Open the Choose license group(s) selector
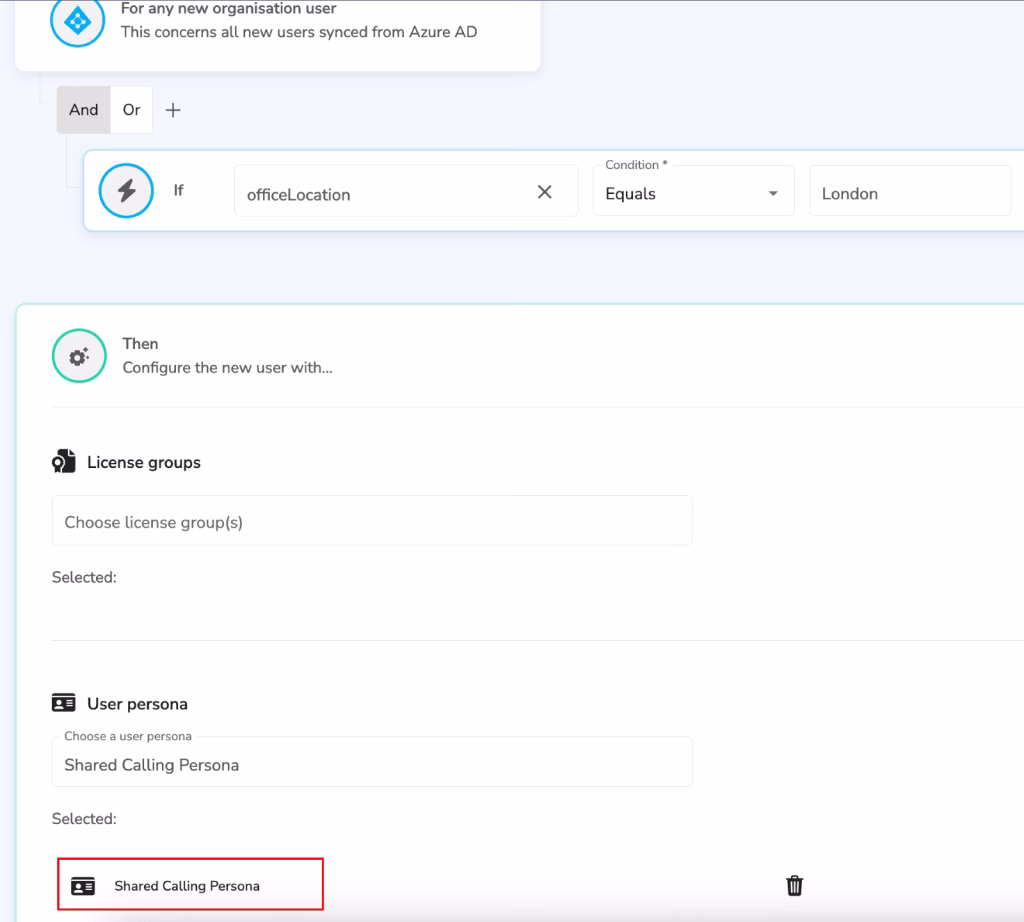 (x=372, y=520)
